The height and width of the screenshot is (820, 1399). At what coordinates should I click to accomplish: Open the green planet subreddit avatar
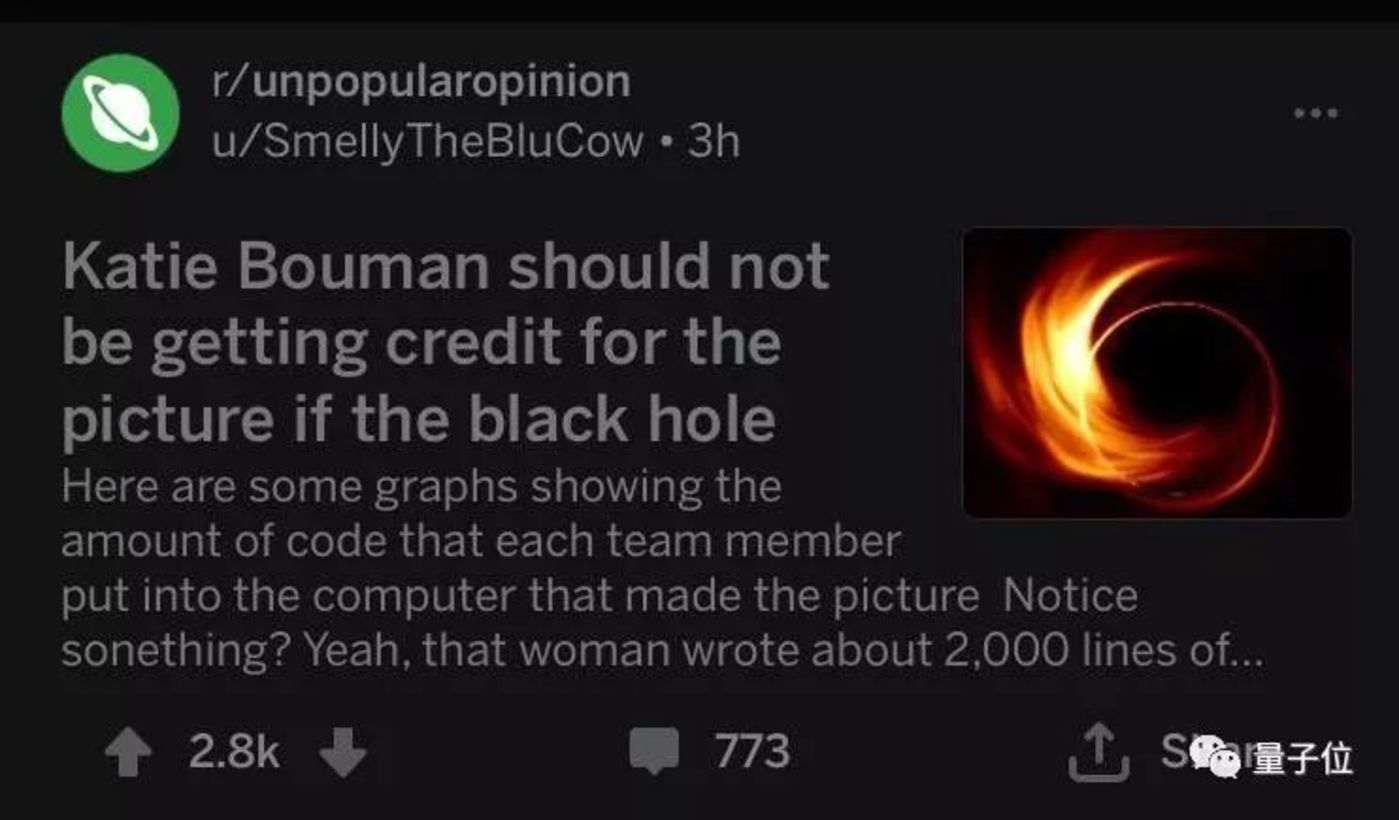click(120, 113)
